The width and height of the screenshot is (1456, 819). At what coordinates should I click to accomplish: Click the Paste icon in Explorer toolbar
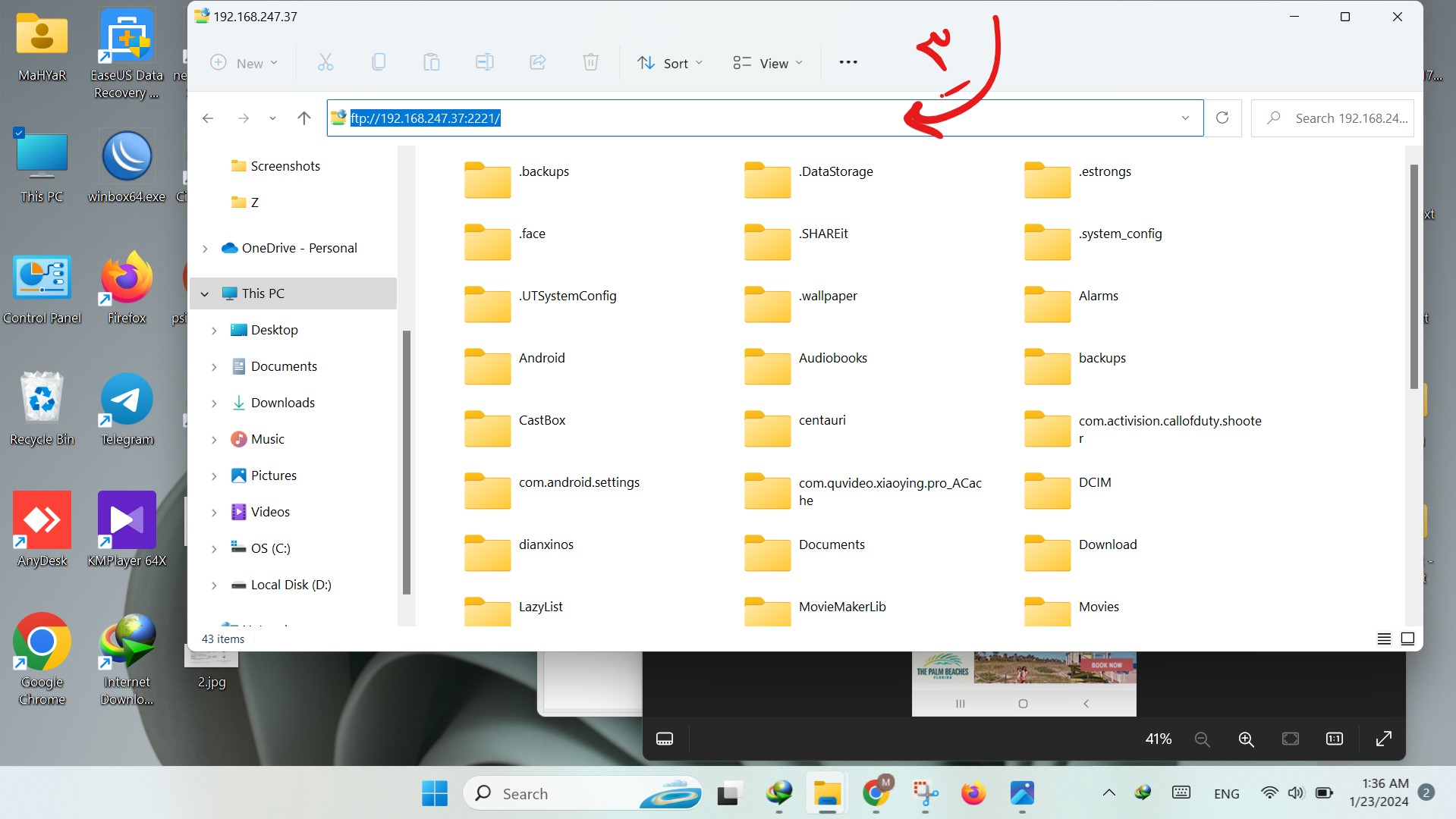(x=431, y=62)
